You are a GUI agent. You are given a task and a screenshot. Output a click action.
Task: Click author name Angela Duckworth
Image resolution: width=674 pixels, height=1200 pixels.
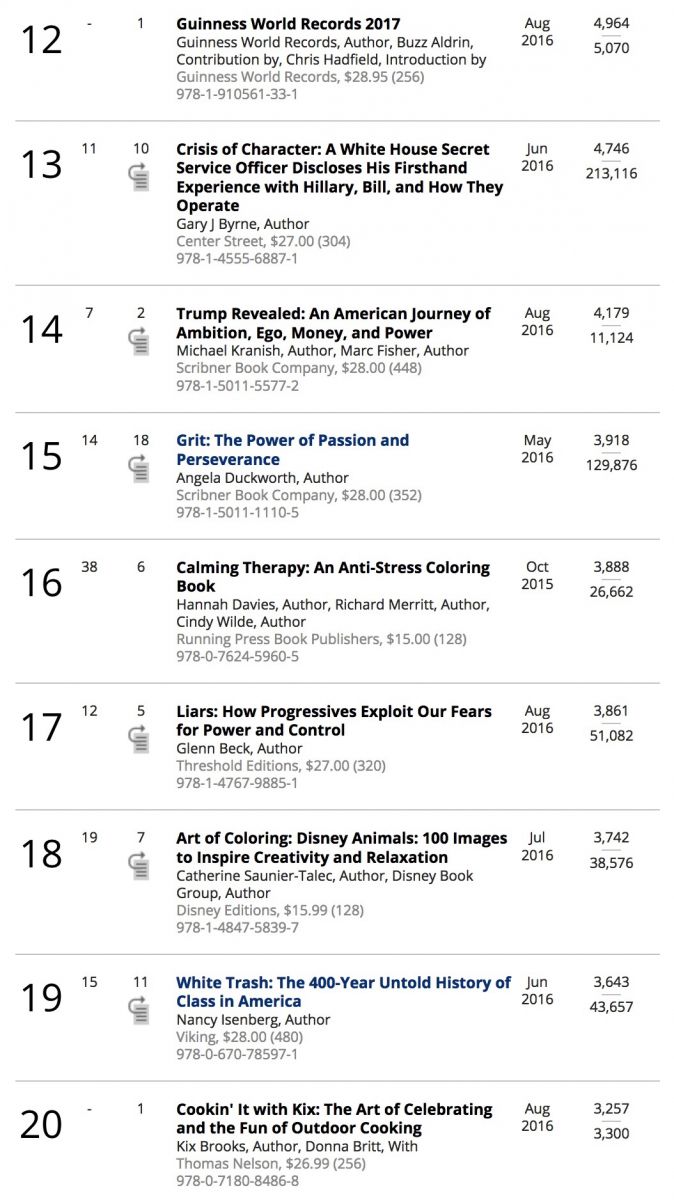pos(263,478)
